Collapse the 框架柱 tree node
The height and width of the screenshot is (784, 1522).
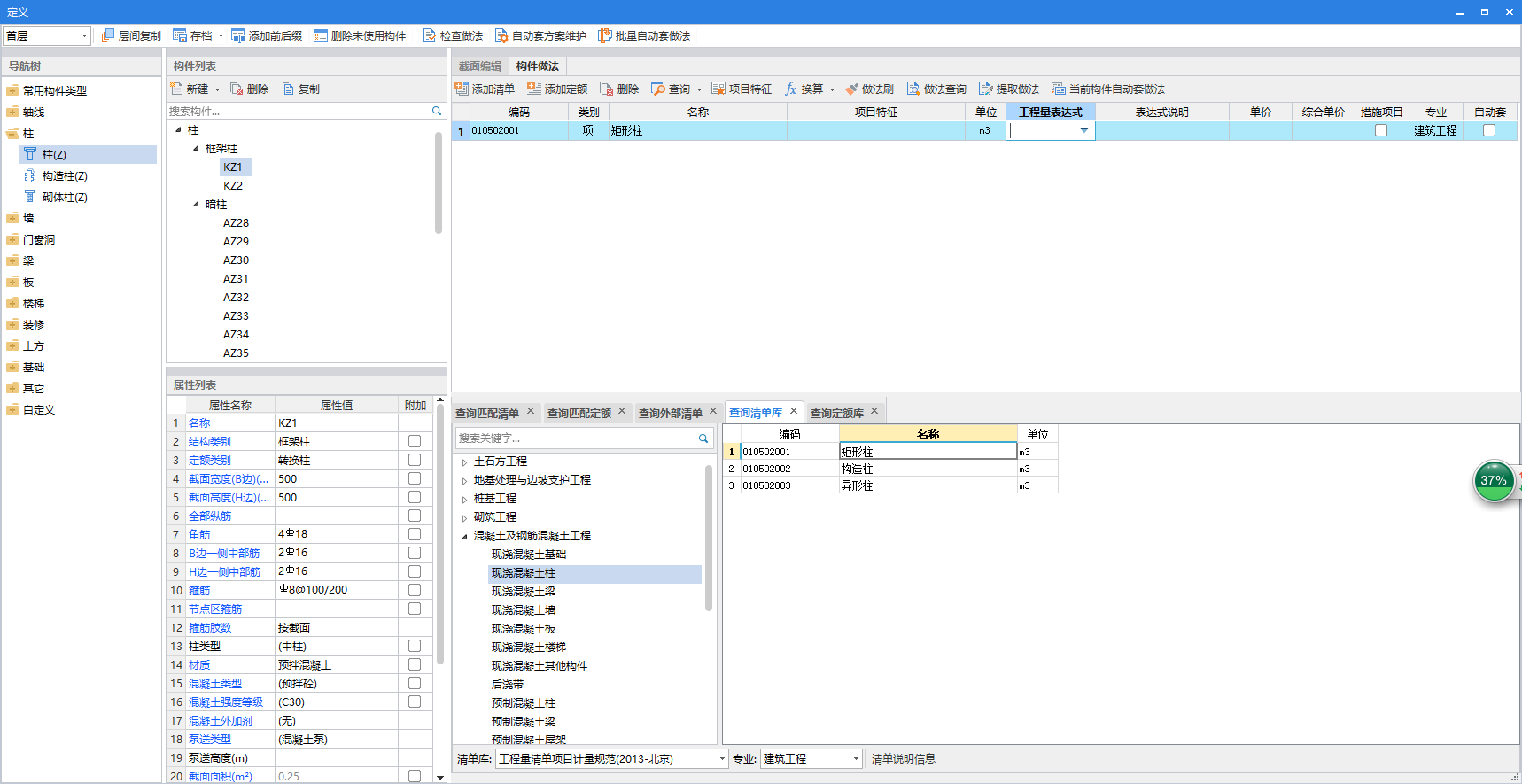pyautogui.click(x=196, y=148)
